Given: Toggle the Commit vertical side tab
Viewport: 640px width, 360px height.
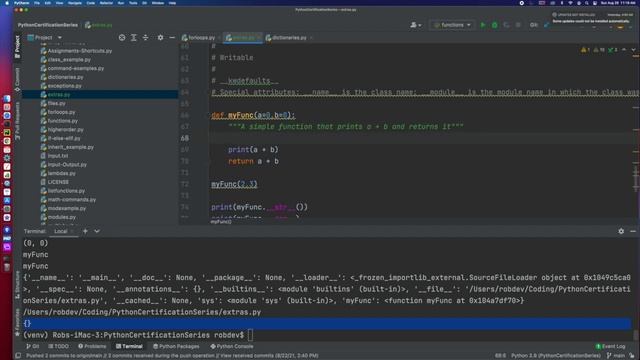Looking at the screenshot, I should point(17,80).
